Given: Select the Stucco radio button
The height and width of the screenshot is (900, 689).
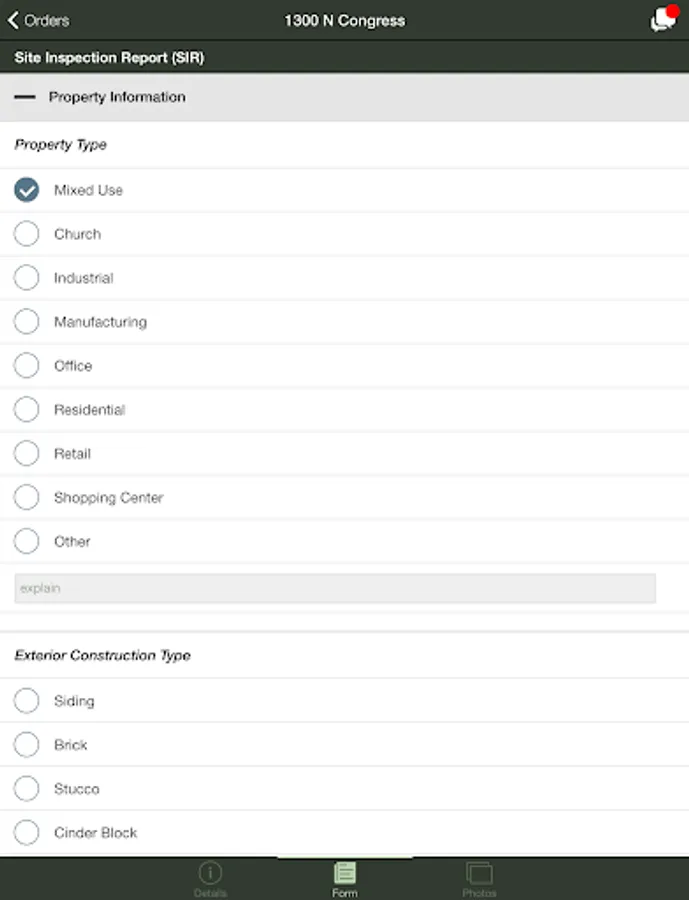Looking at the screenshot, I should click(27, 789).
